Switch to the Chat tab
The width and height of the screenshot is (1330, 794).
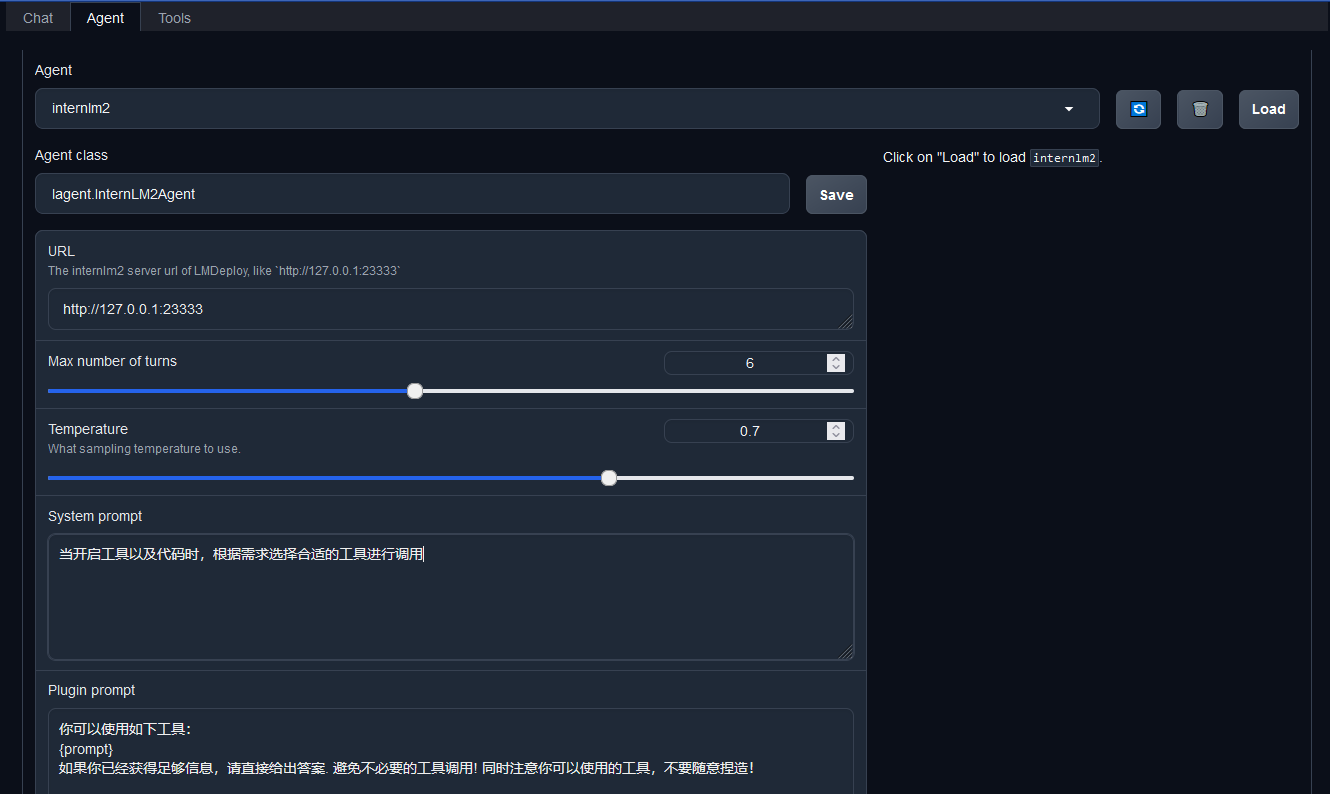[x=38, y=18]
